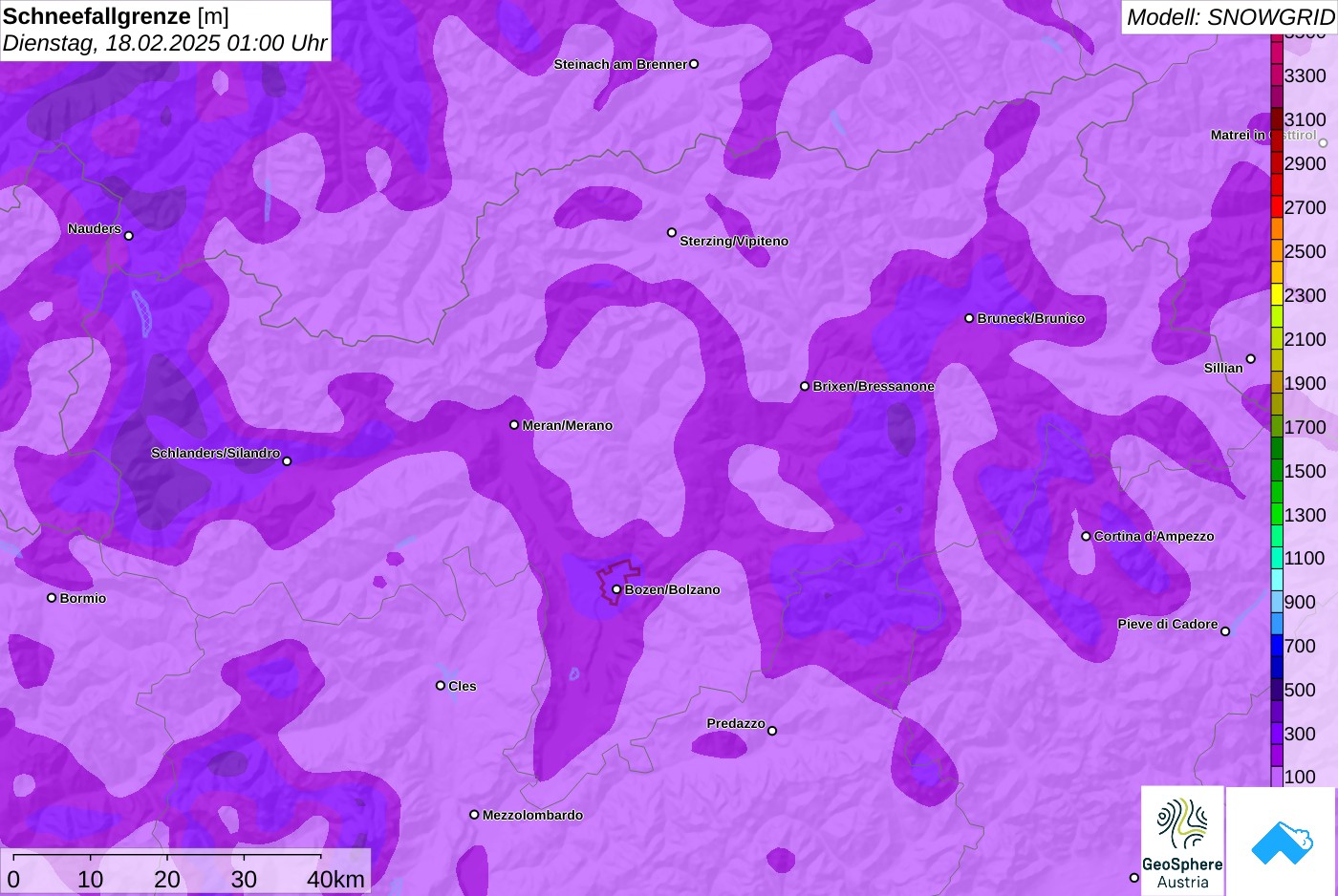The image size is (1338, 896).
Task: Click the Sterzing/Vipiteno label text
Action: tap(734, 241)
